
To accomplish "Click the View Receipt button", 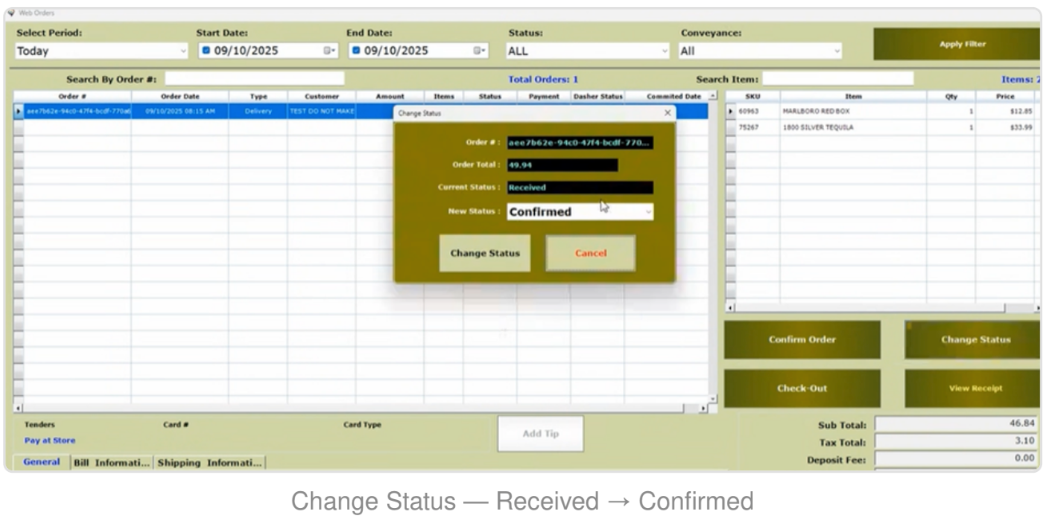I will [972, 388].
